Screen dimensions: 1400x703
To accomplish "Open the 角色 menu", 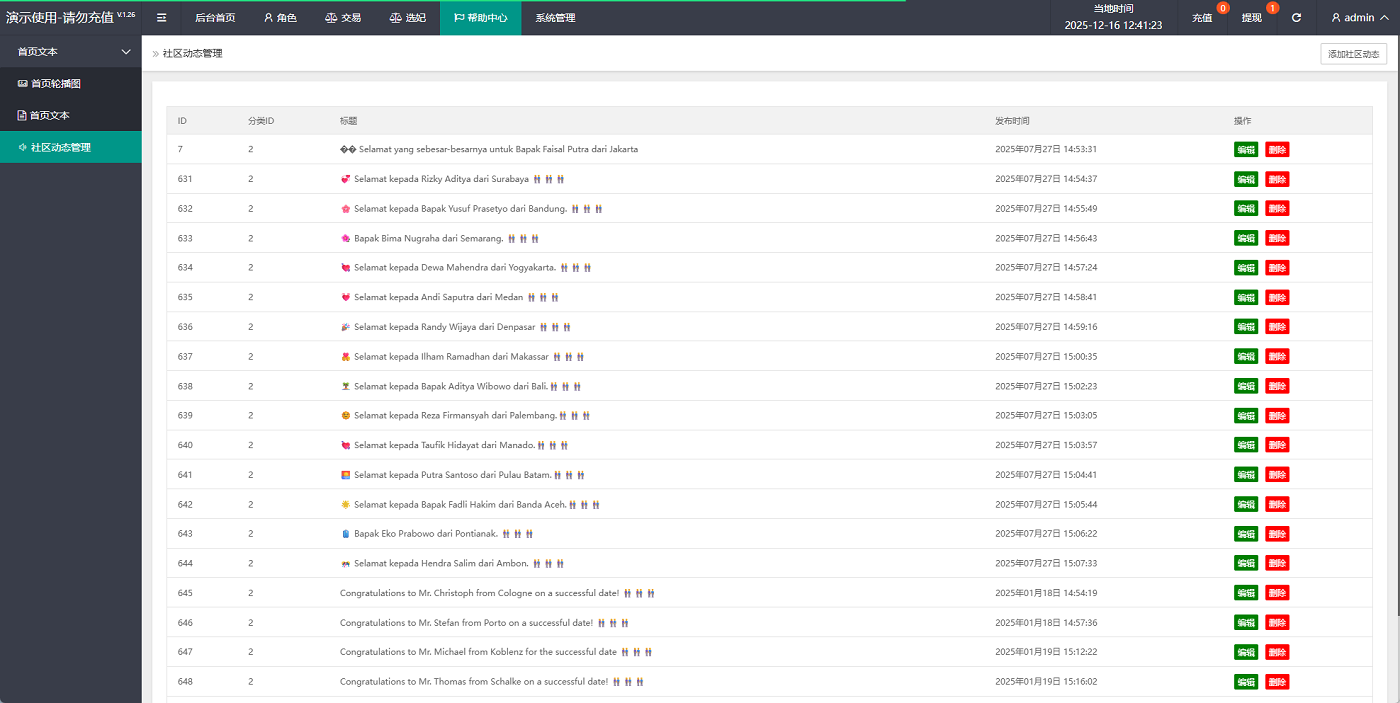I will coord(280,18).
